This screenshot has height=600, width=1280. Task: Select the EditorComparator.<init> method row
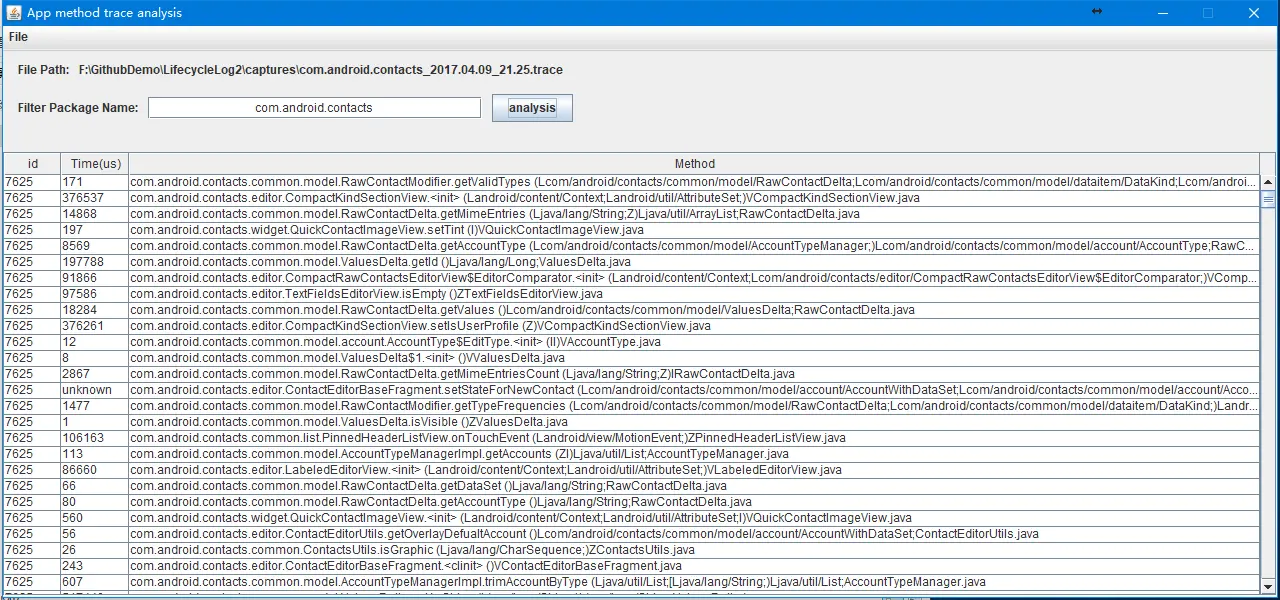(x=694, y=278)
